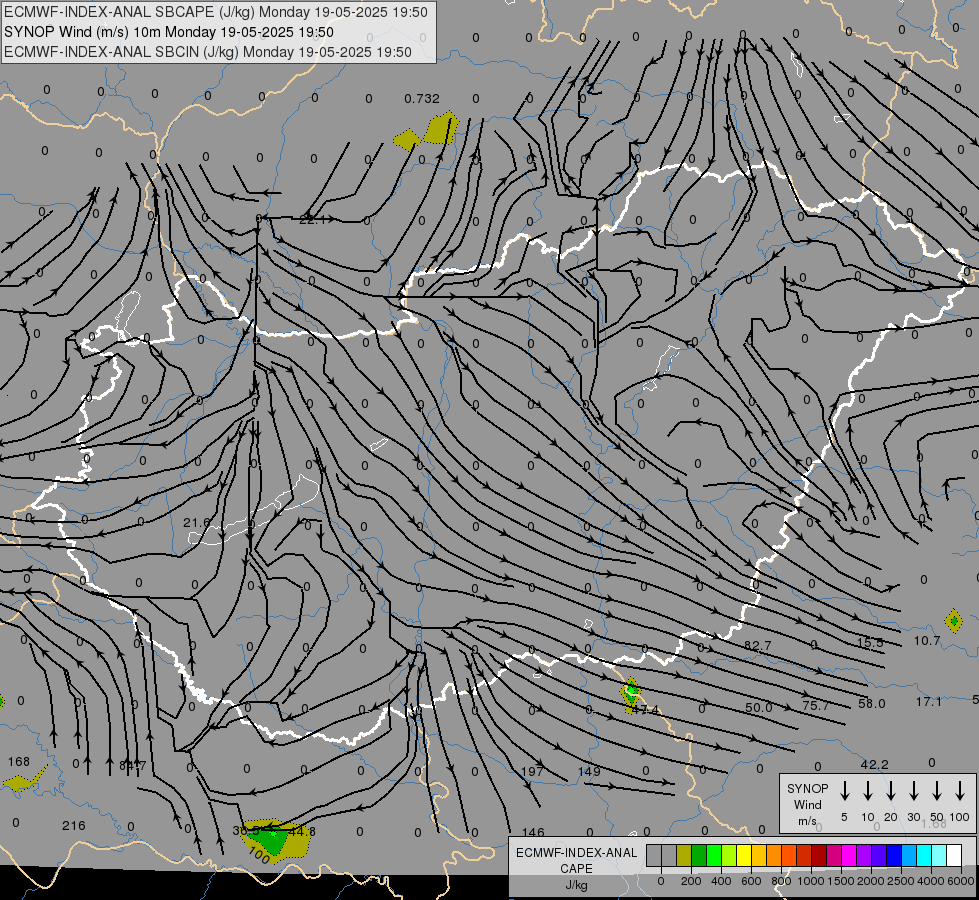Click the 216 value on the map

[74, 826]
